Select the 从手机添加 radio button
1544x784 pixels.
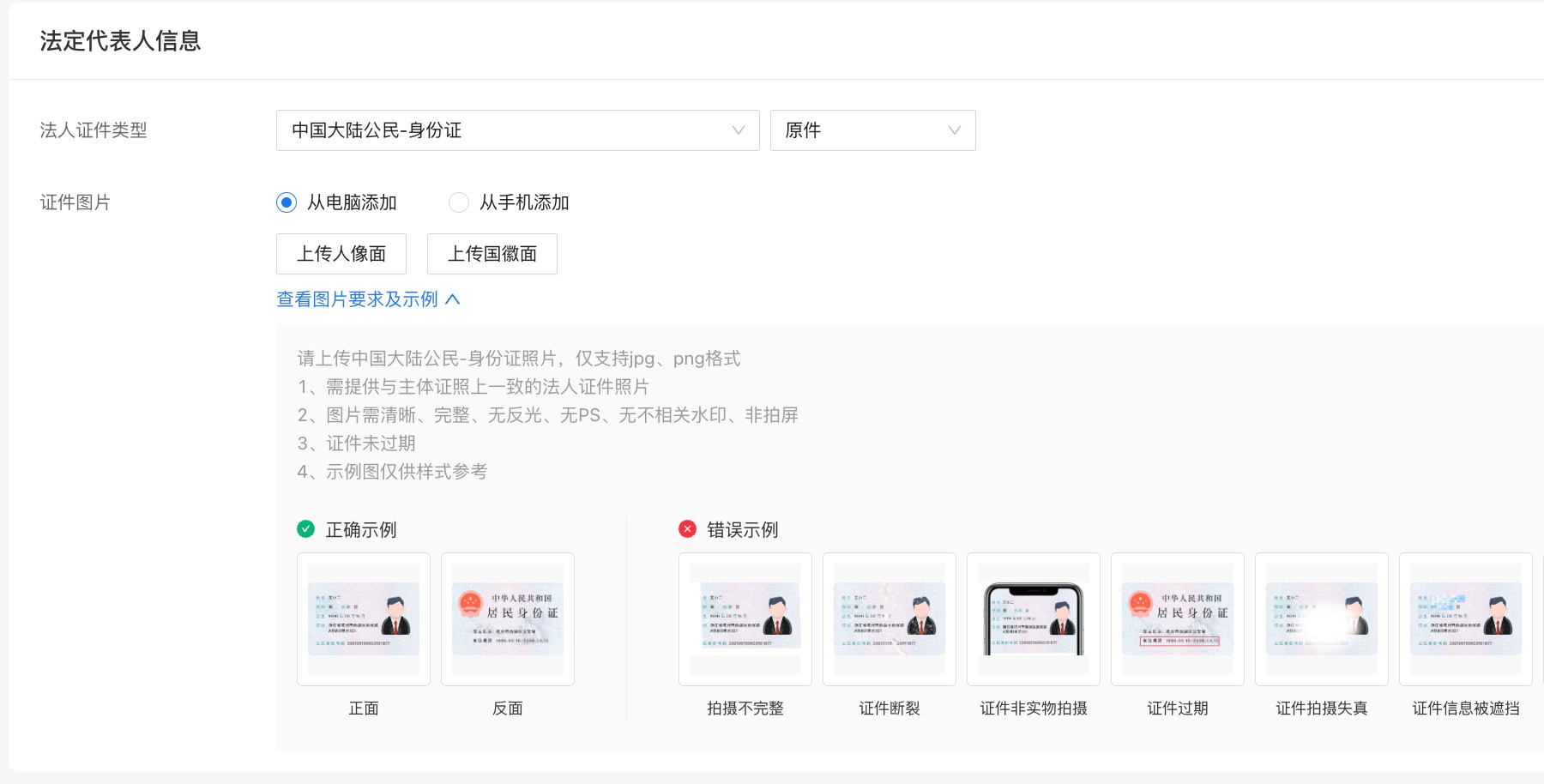coord(459,202)
